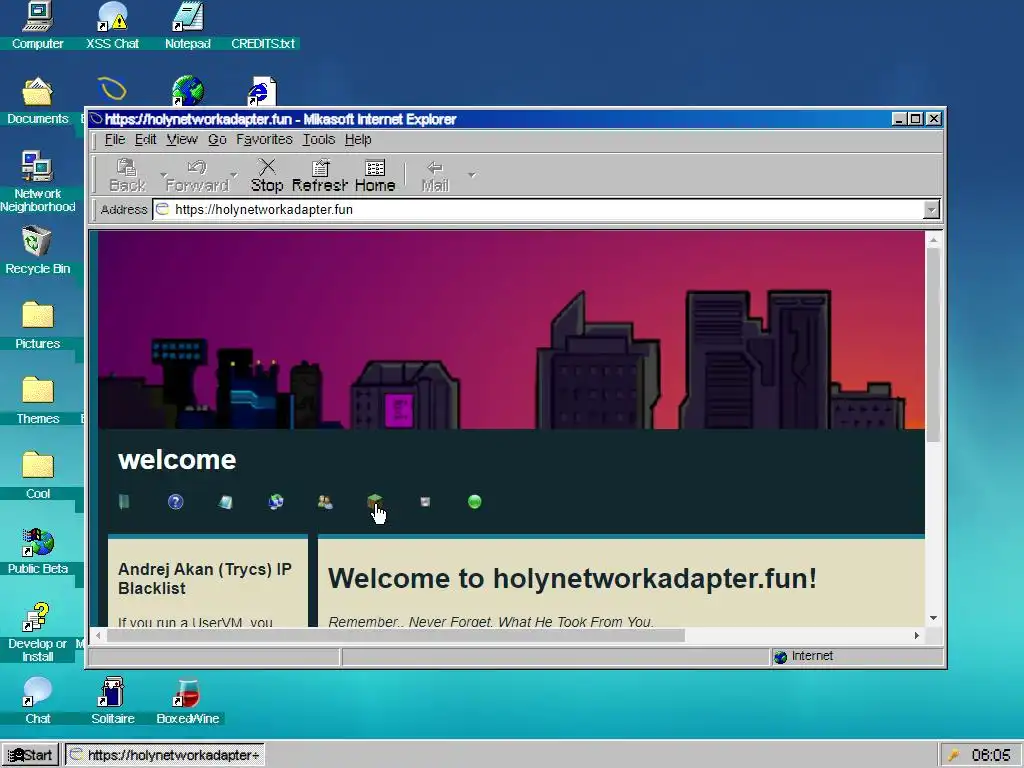Viewport: 1024px width, 768px height.
Task: Click the grass block cube icon
Action: [375, 502]
